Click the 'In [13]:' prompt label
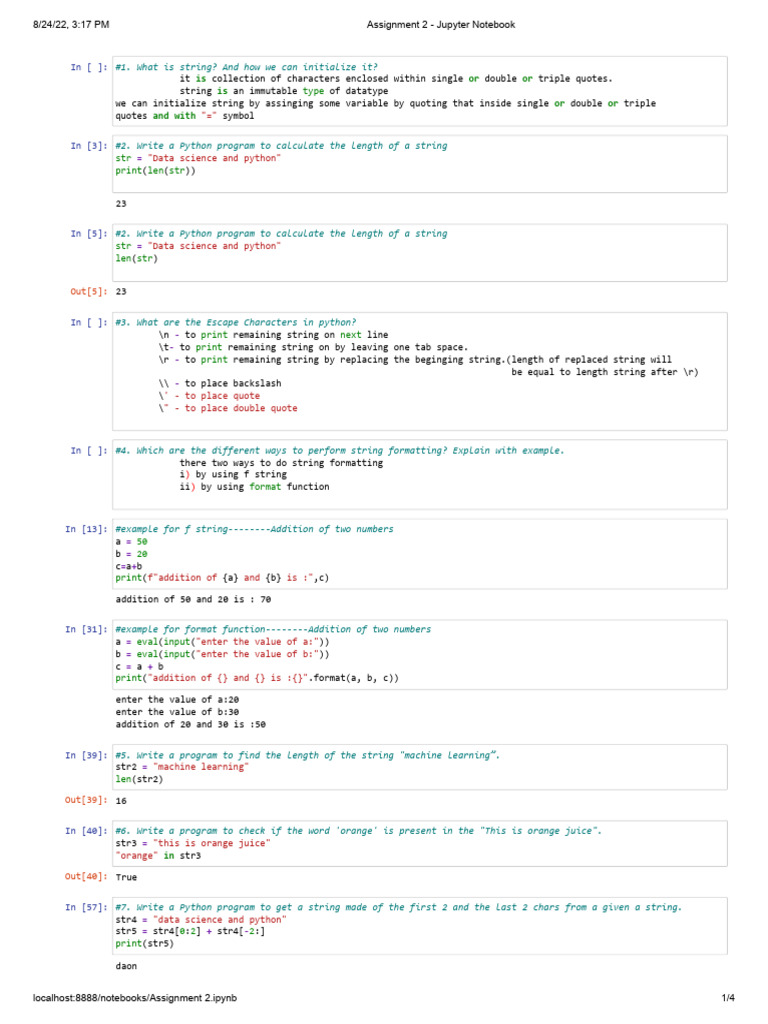 (86, 529)
